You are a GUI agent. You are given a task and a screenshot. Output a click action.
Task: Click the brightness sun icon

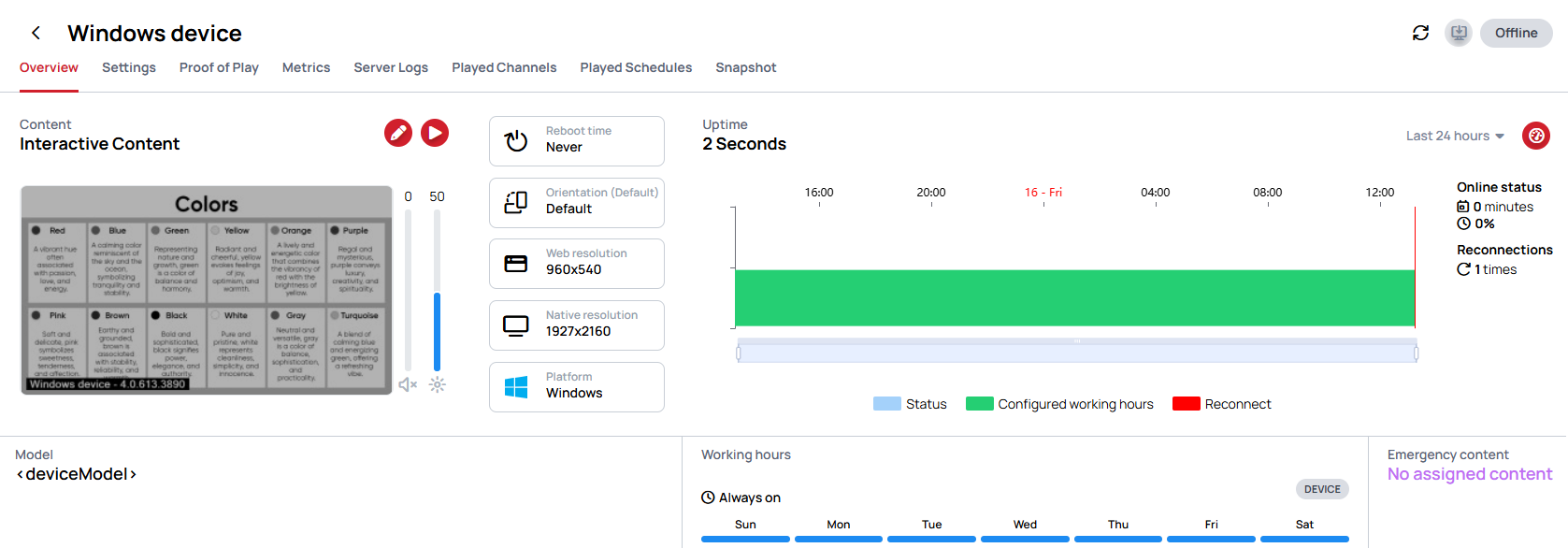point(437,384)
